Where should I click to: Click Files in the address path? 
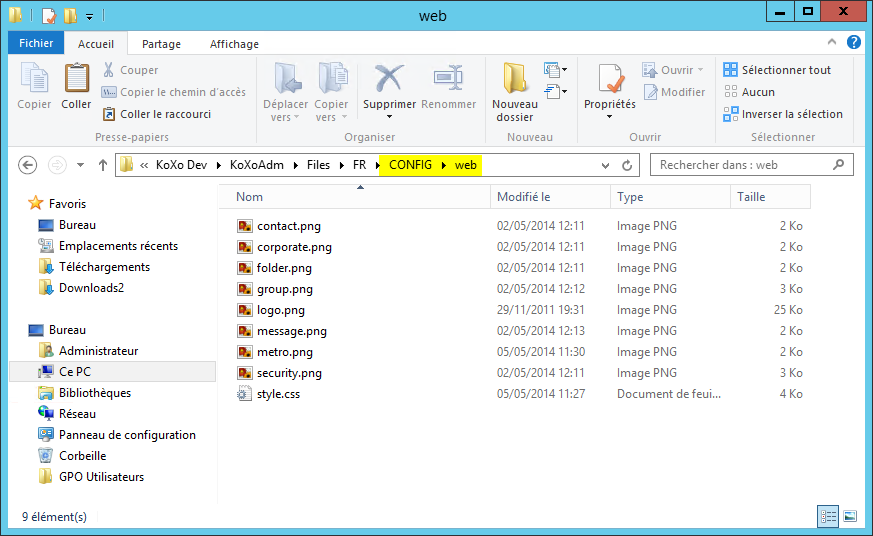pyautogui.click(x=318, y=165)
